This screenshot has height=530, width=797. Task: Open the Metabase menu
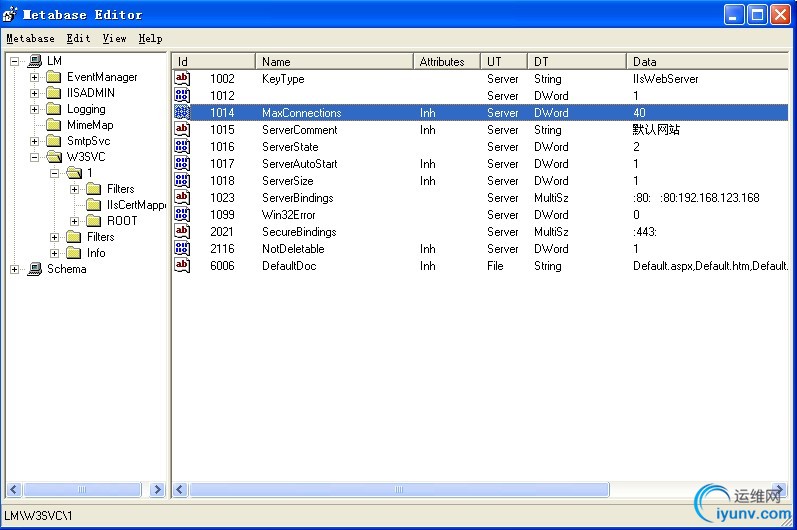(x=30, y=39)
